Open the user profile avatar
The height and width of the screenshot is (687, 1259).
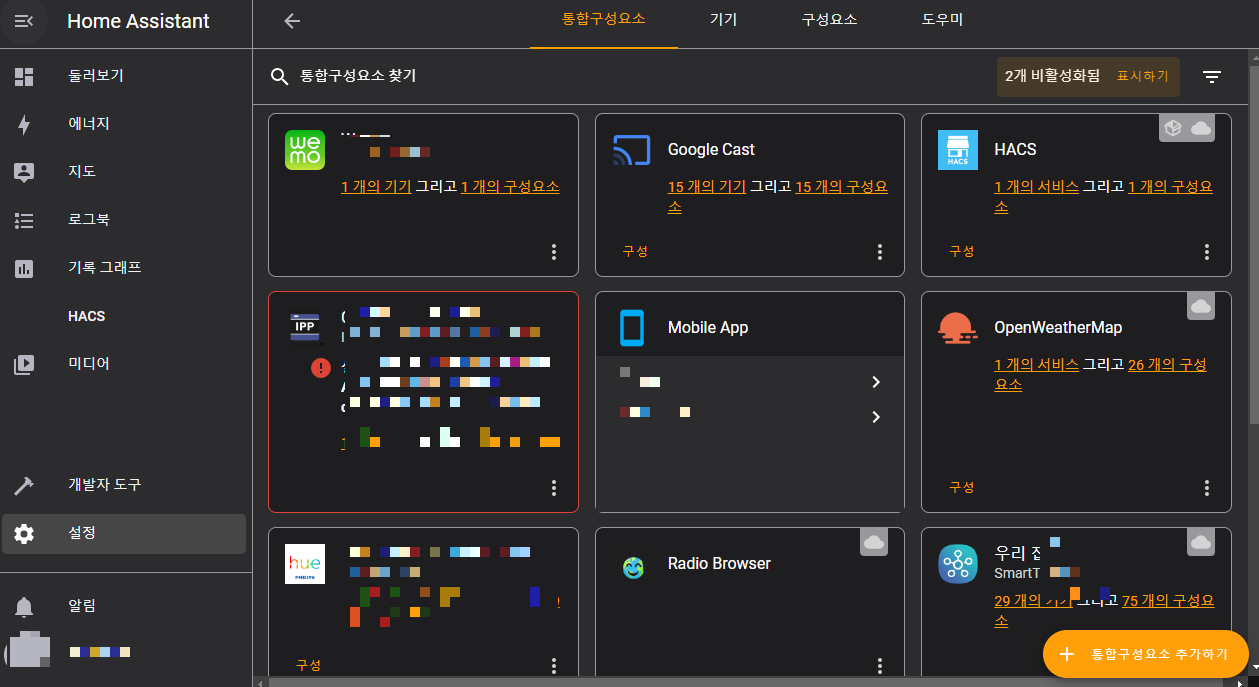29,651
